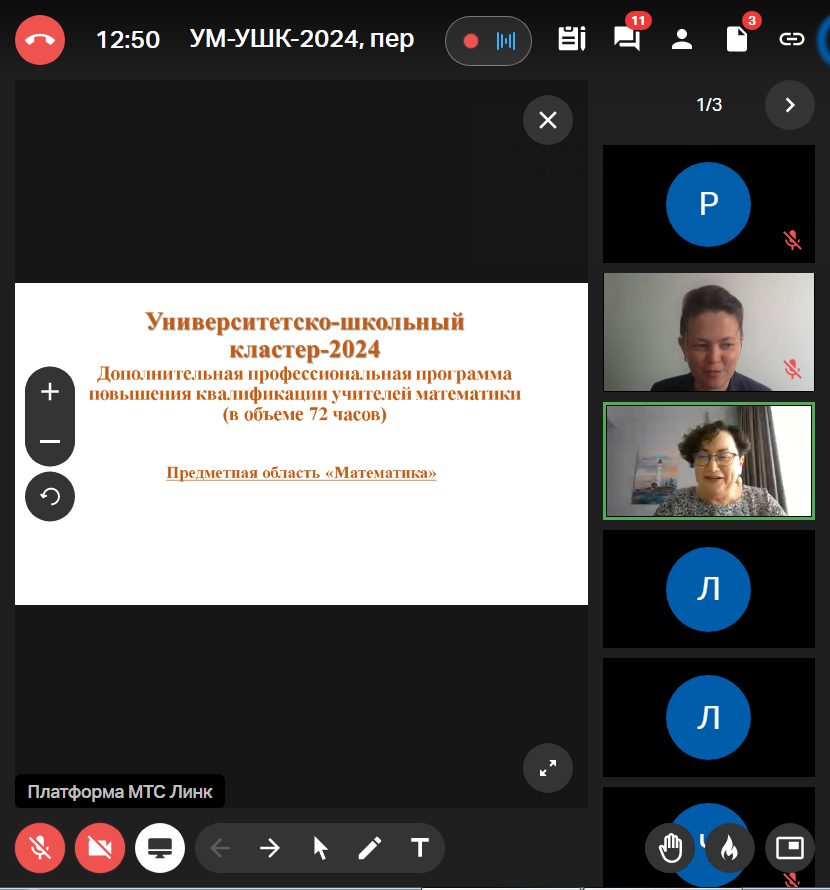Open the participants list
Viewport: 830px width, 890px height.
pos(682,40)
